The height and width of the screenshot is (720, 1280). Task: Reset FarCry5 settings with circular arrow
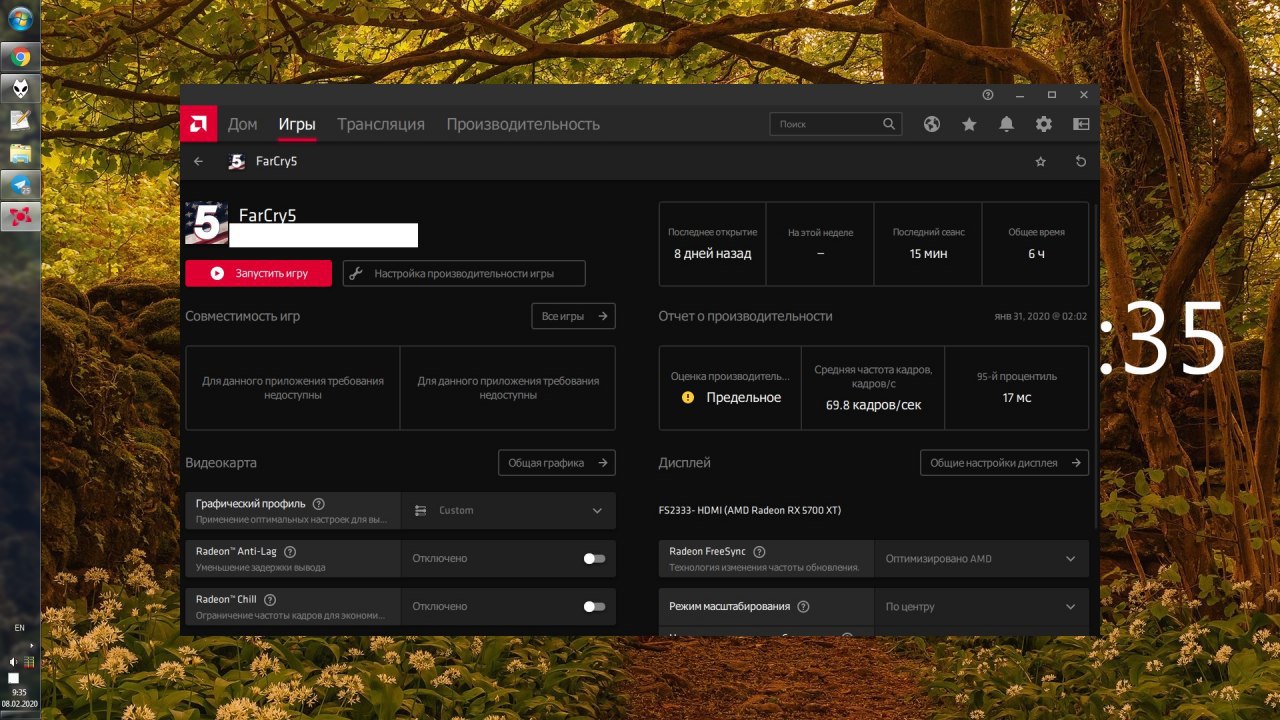[x=1081, y=161]
